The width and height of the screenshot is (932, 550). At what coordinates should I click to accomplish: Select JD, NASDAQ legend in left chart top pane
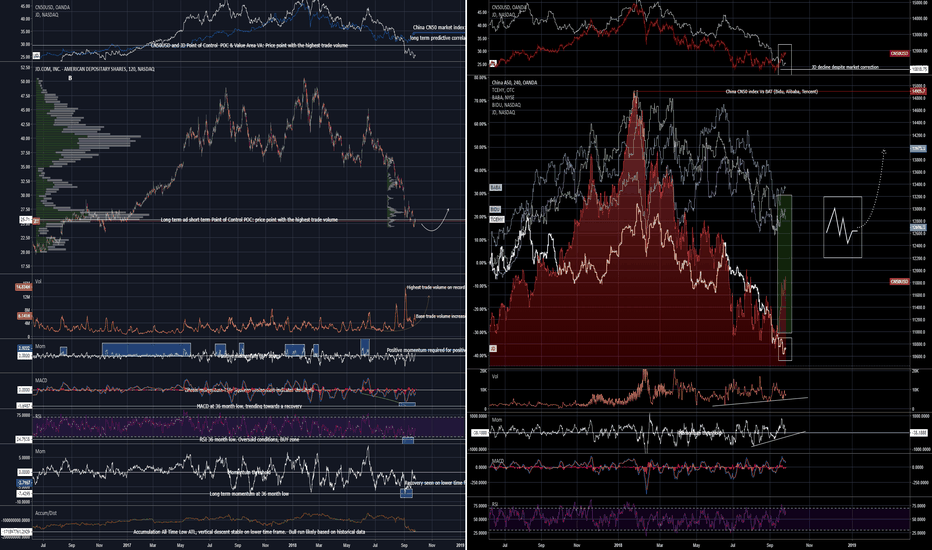pos(46,14)
